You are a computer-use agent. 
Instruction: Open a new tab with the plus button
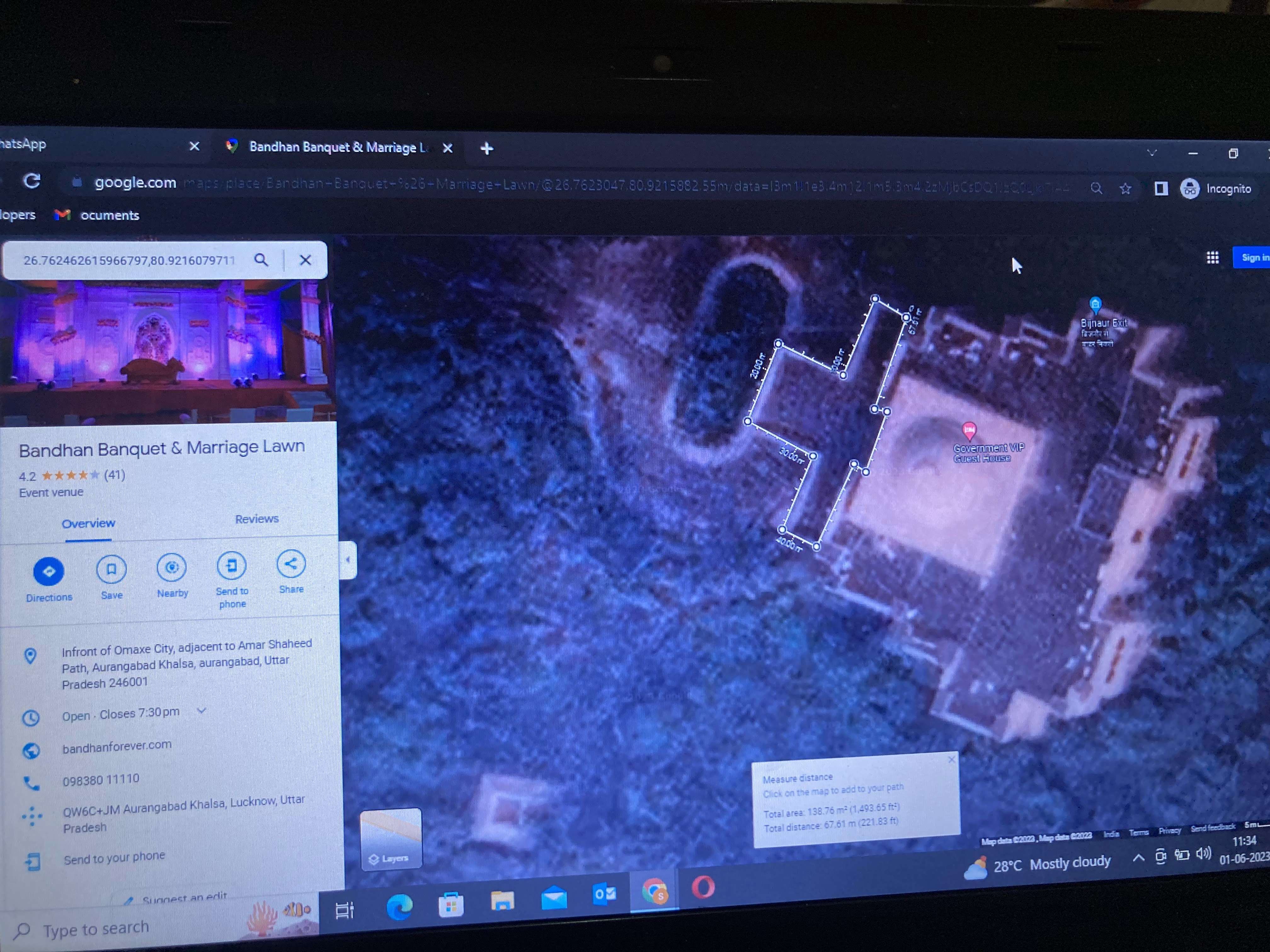point(486,149)
